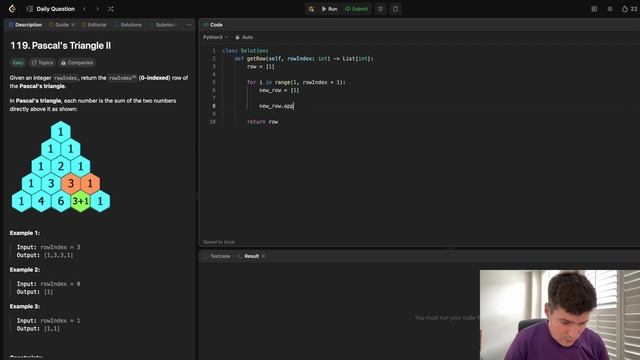This screenshot has width=640, height=360.
Task: Switch to the Testcase tab
Action: (x=217, y=256)
